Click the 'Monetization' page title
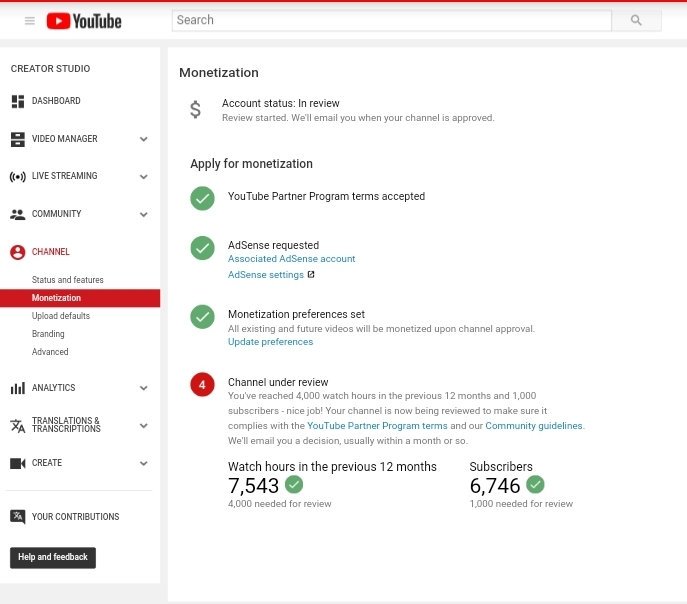Viewport: 687px width, 604px height. coord(219,73)
